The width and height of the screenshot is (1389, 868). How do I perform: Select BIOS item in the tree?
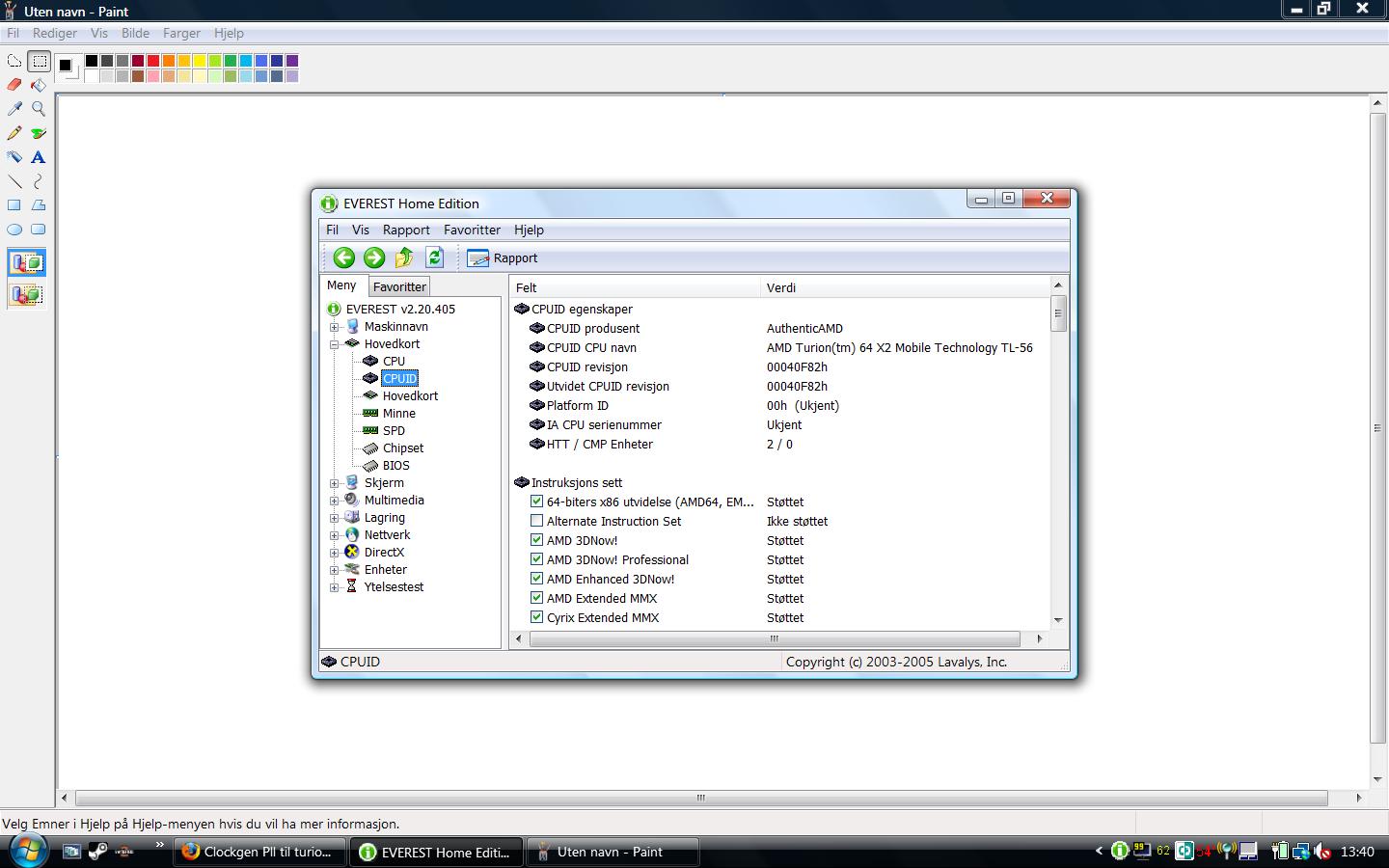coord(395,466)
